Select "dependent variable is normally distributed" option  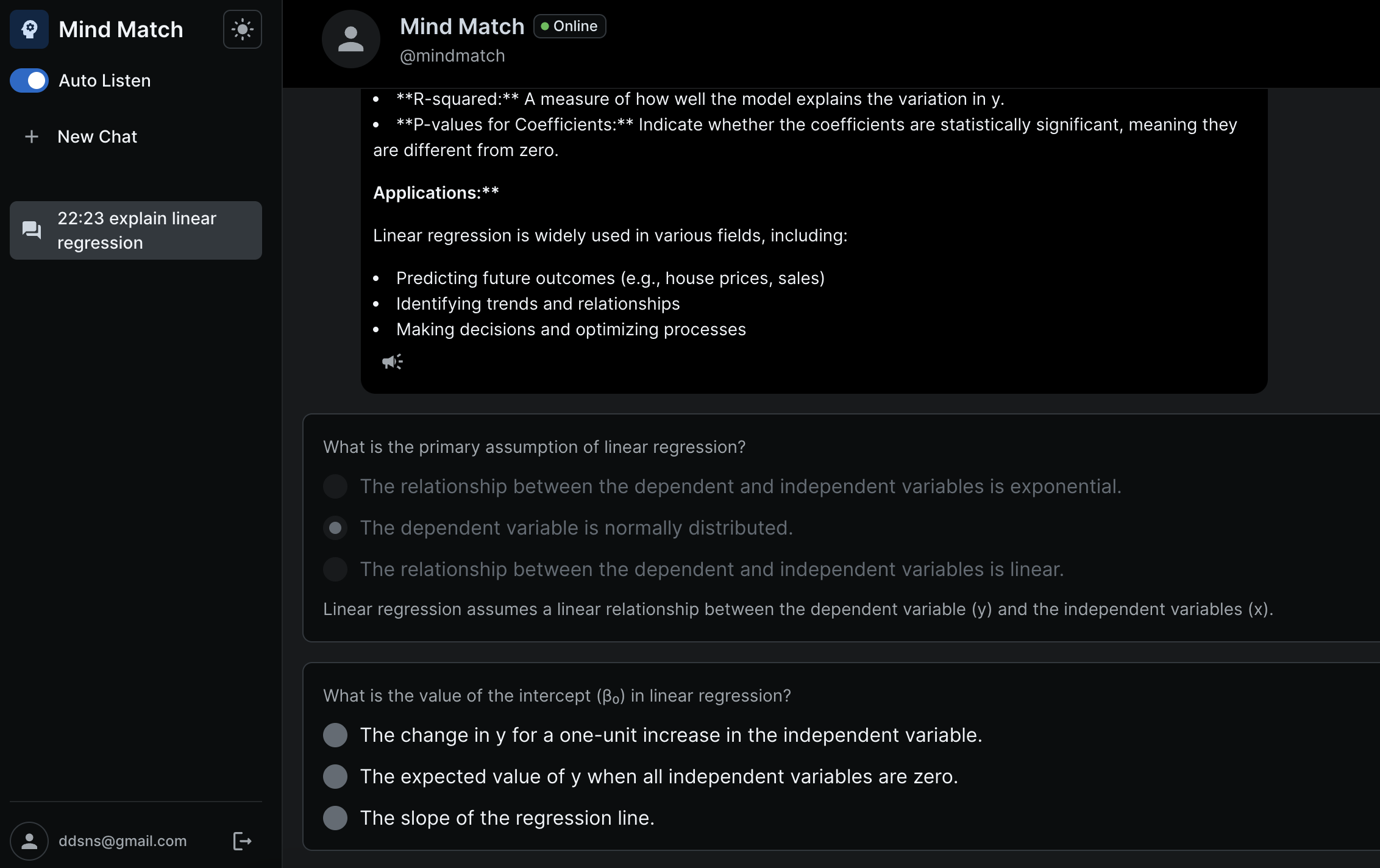coord(335,528)
